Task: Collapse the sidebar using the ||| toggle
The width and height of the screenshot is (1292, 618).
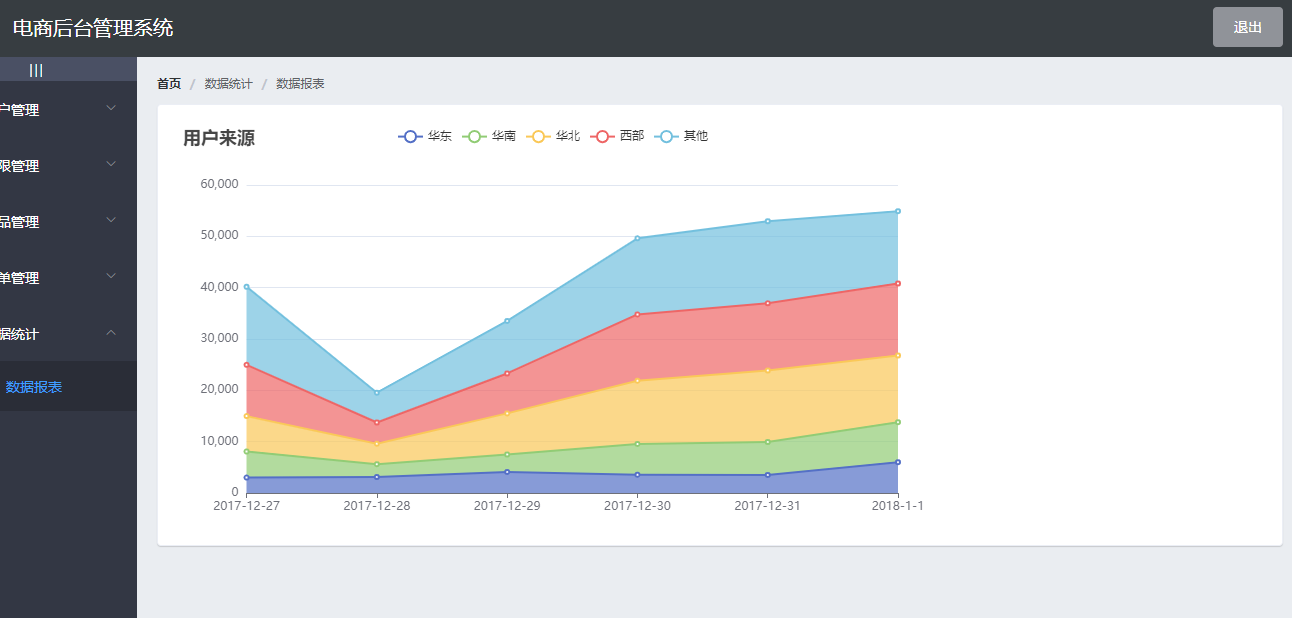Action: point(36,70)
